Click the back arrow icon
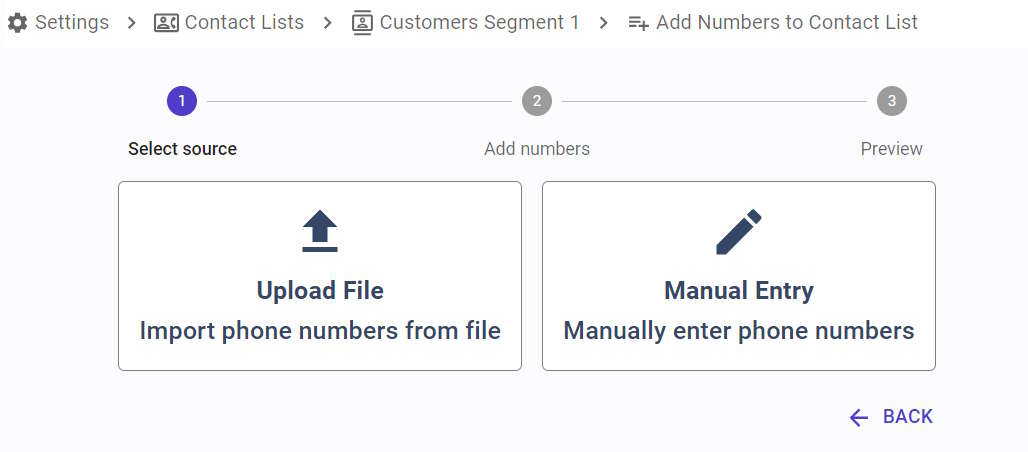 click(x=858, y=417)
